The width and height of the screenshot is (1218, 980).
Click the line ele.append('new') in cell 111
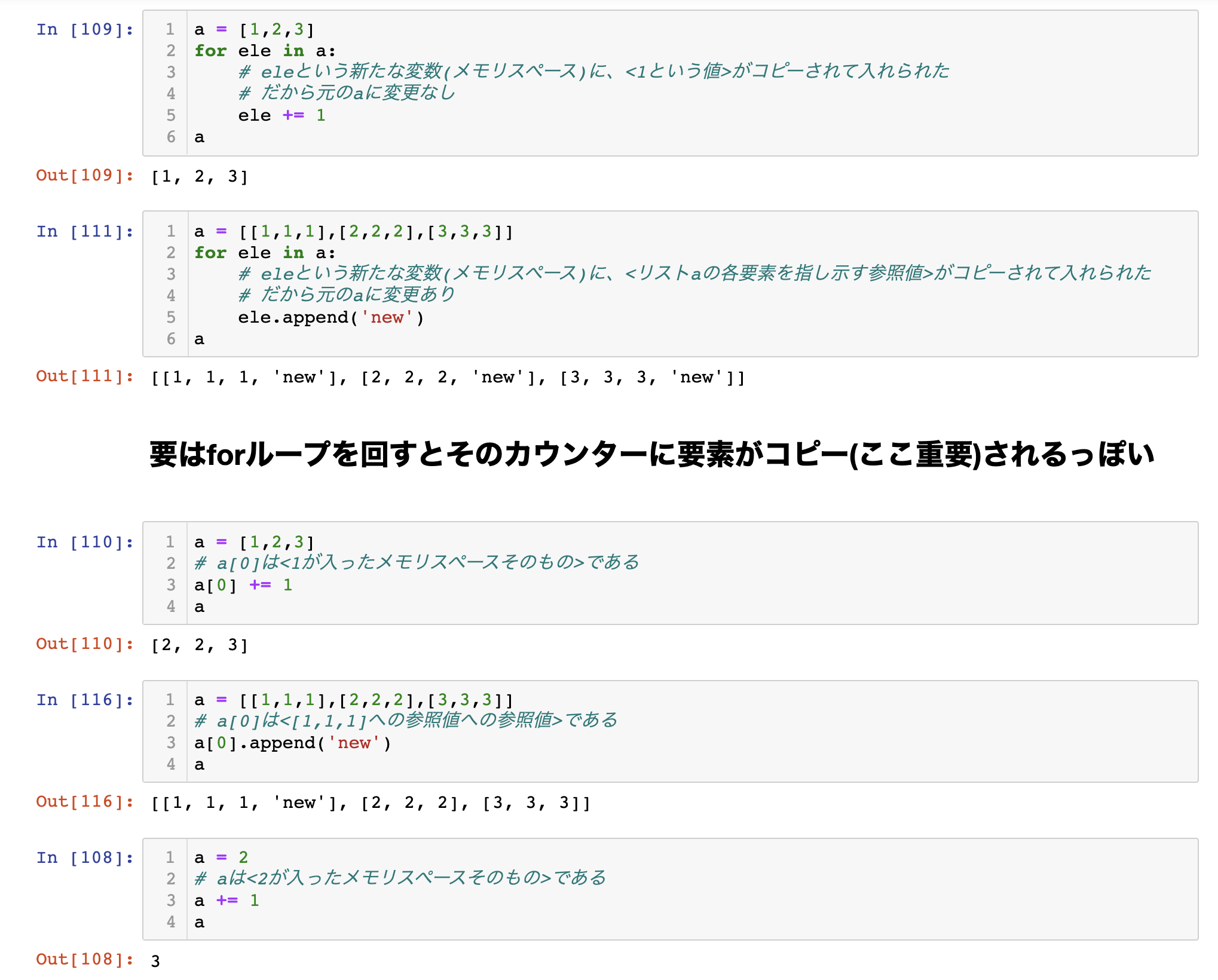330,317
